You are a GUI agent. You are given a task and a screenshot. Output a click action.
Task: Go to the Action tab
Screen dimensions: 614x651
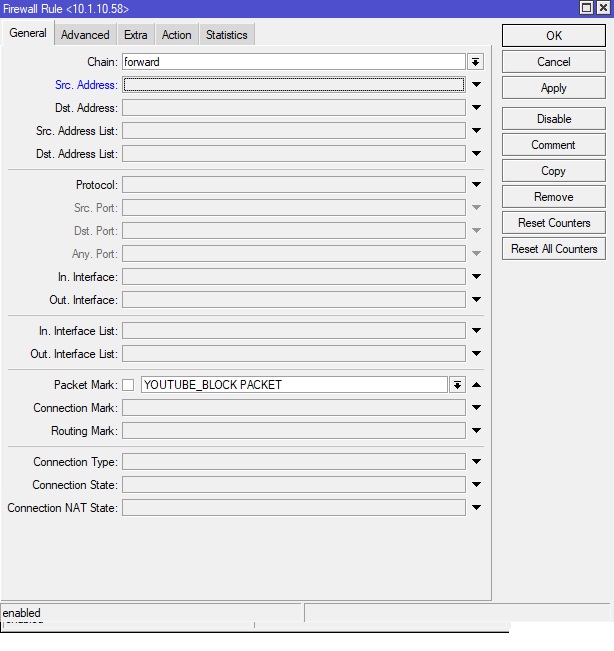coord(177,35)
